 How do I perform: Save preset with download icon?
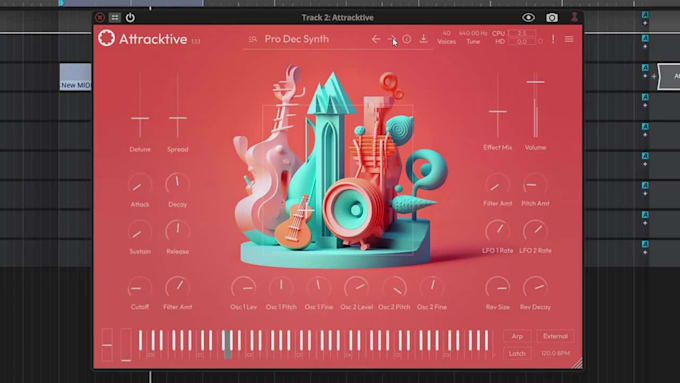point(423,39)
